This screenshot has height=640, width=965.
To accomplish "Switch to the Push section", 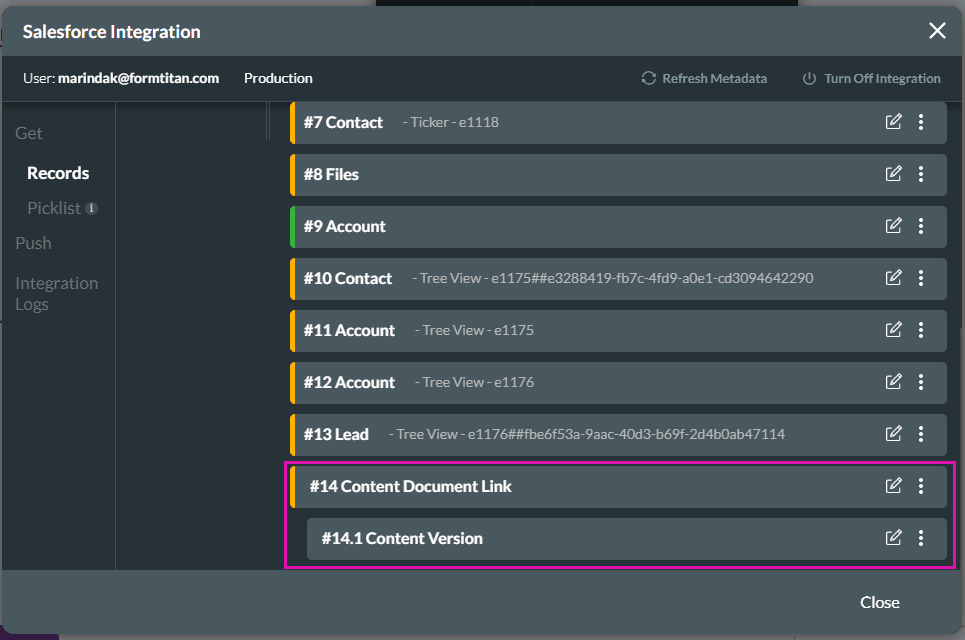I will [33, 243].
